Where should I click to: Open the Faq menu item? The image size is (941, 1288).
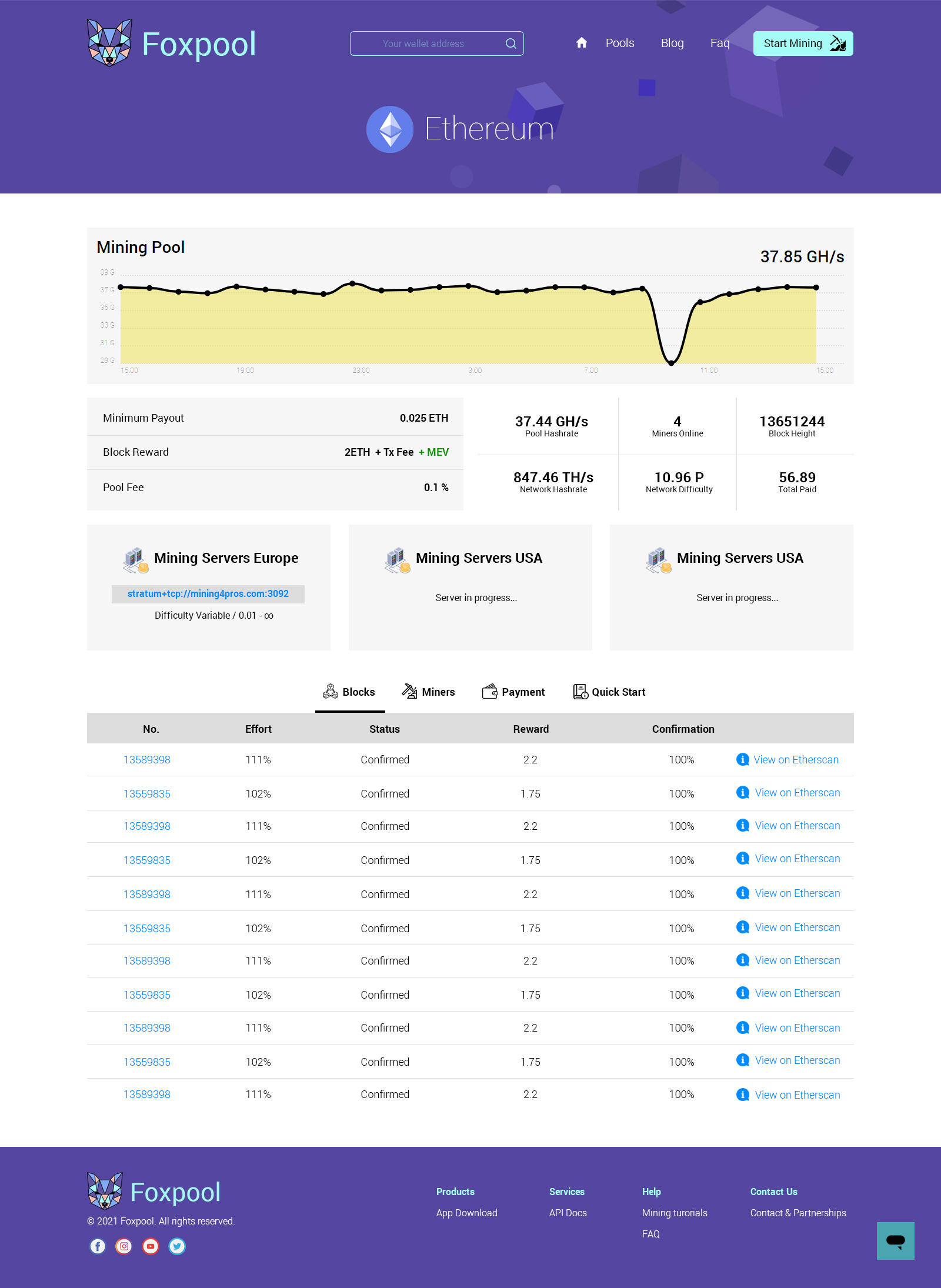click(x=720, y=43)
